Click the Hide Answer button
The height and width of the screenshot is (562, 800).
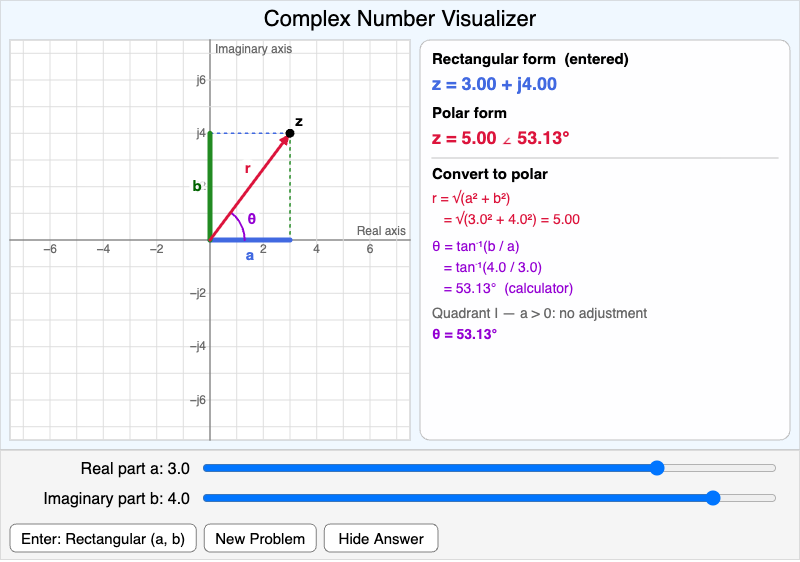(381, 539)
